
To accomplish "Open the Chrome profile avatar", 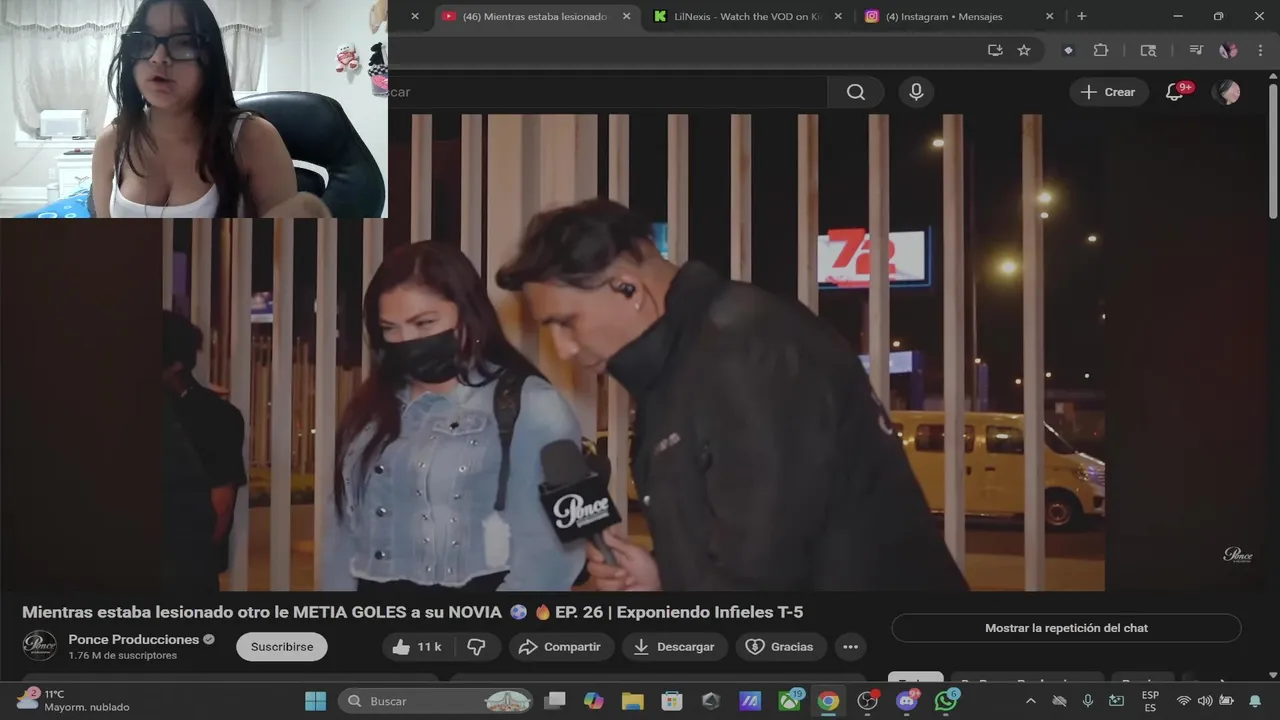I will [x=1228, y=50].
